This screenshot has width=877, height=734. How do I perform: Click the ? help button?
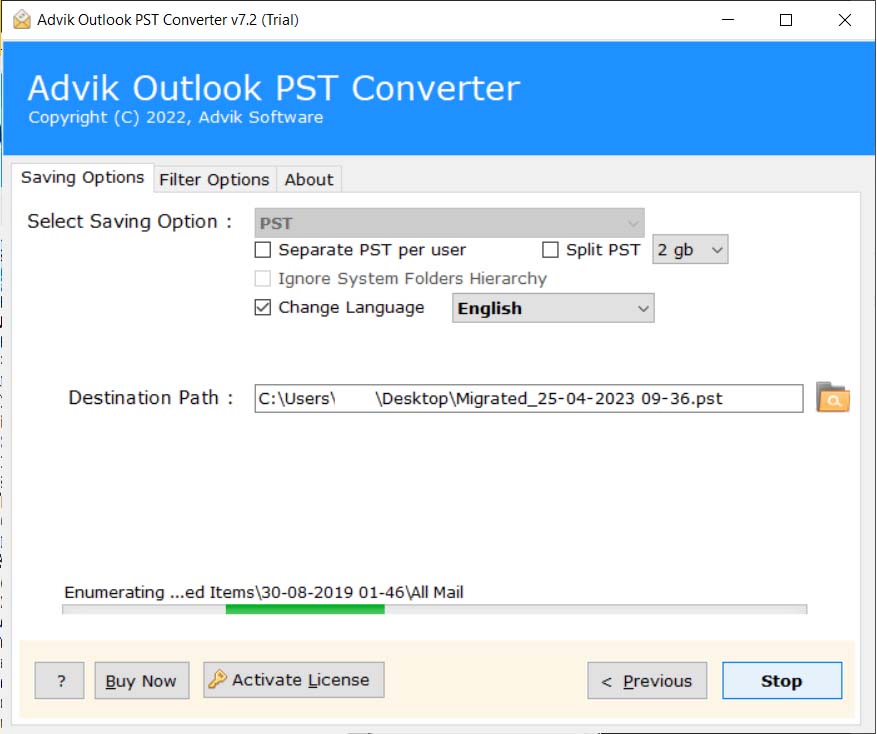pos(60,681)
